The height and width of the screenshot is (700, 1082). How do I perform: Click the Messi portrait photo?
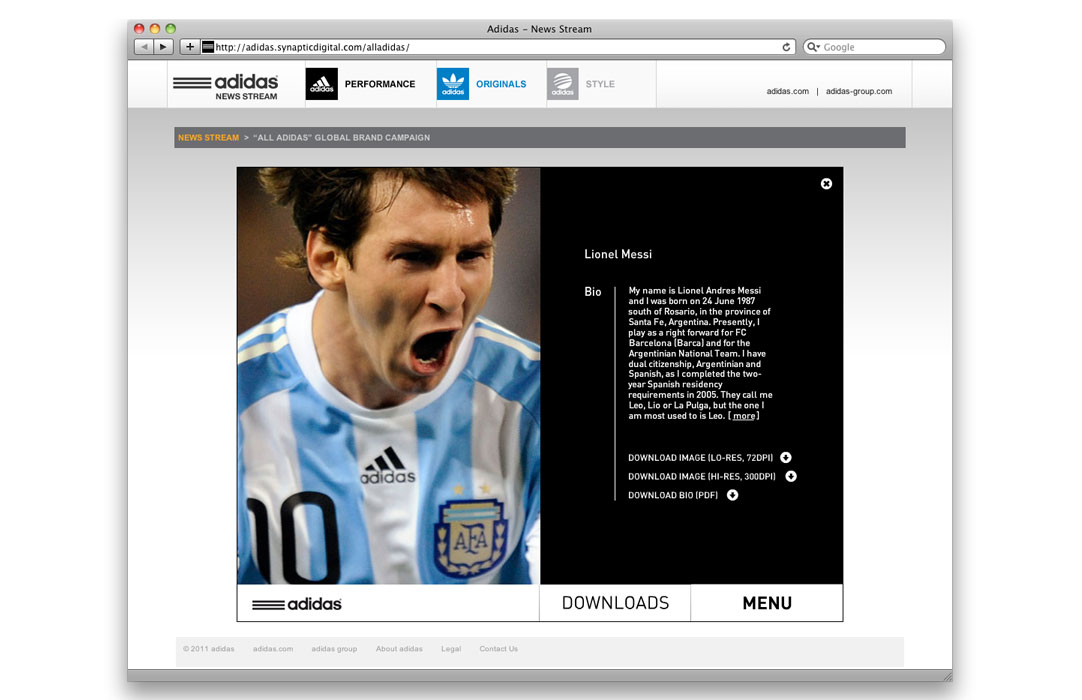click(388, 376)
